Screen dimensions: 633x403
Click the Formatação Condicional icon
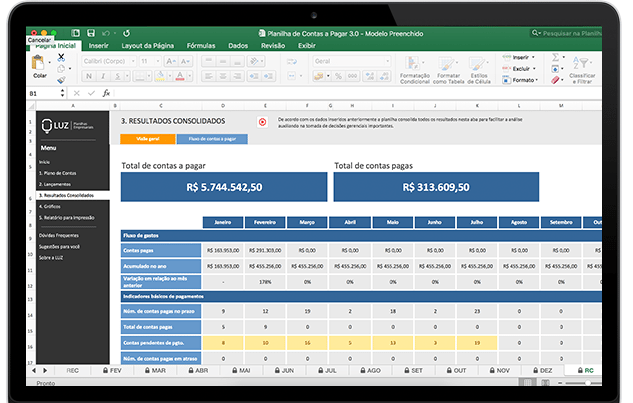click(414, 62)
